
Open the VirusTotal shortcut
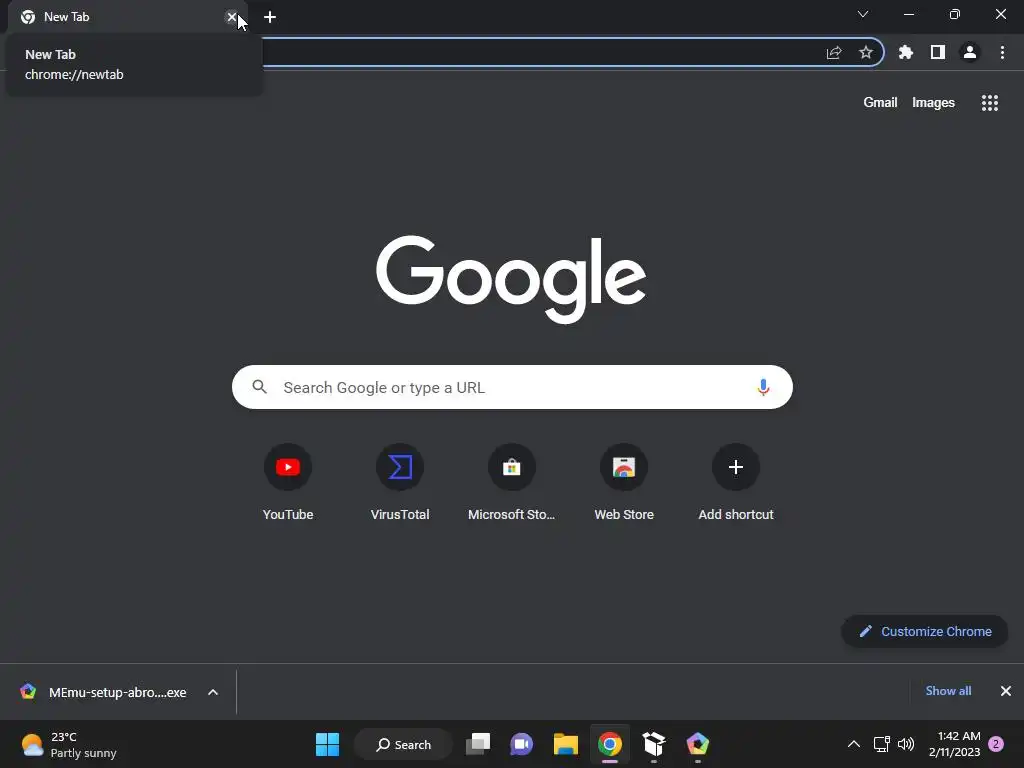[x=400, y=483]
